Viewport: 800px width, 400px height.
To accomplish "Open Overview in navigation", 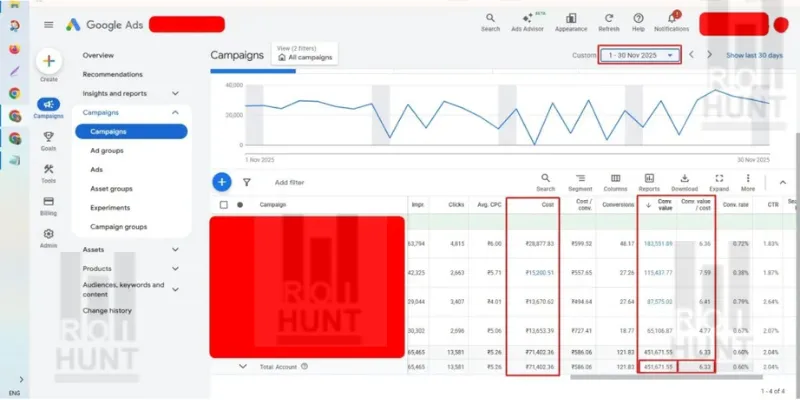I will 98,55.
